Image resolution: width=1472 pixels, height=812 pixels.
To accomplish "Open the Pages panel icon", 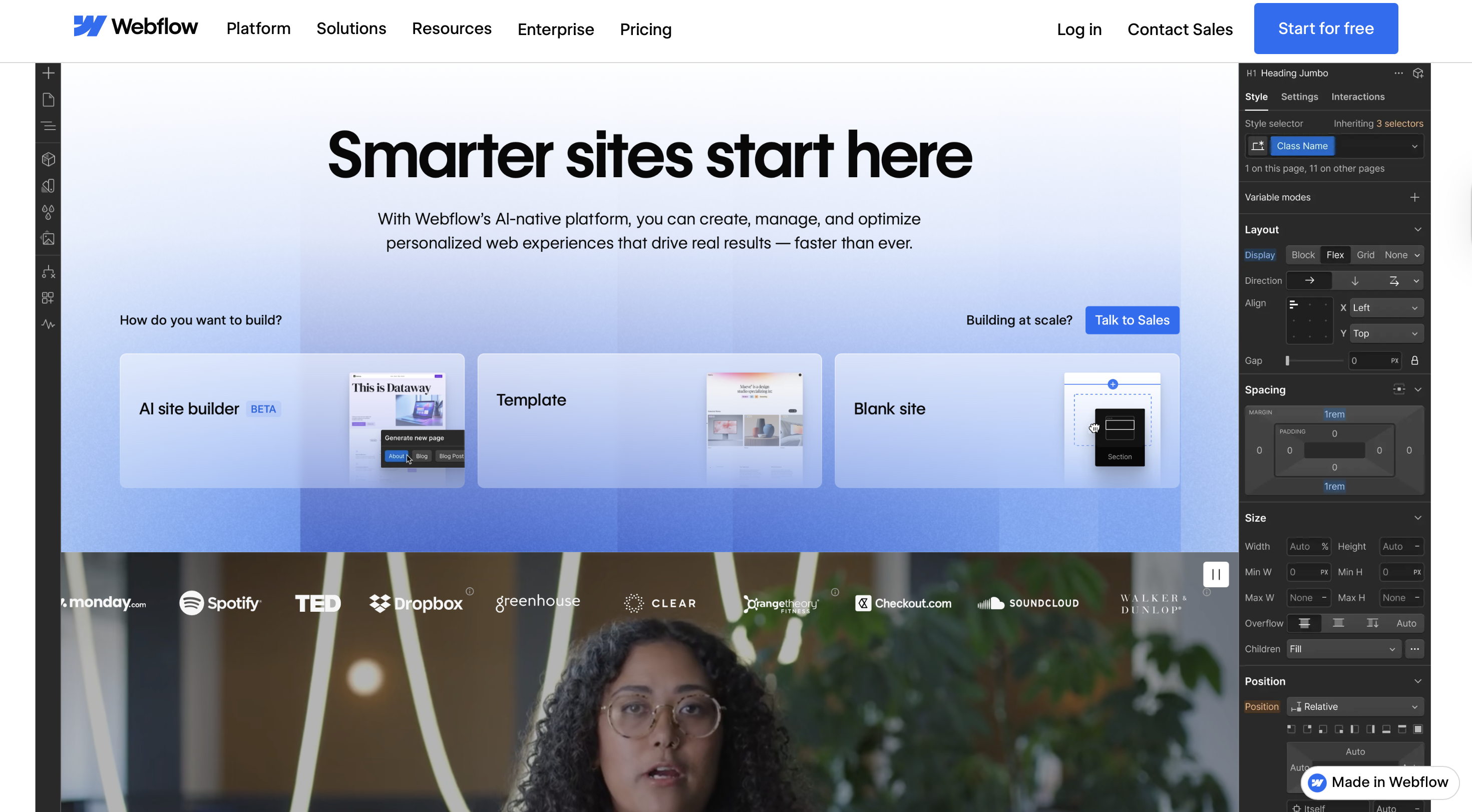I will tap(49, 100).
